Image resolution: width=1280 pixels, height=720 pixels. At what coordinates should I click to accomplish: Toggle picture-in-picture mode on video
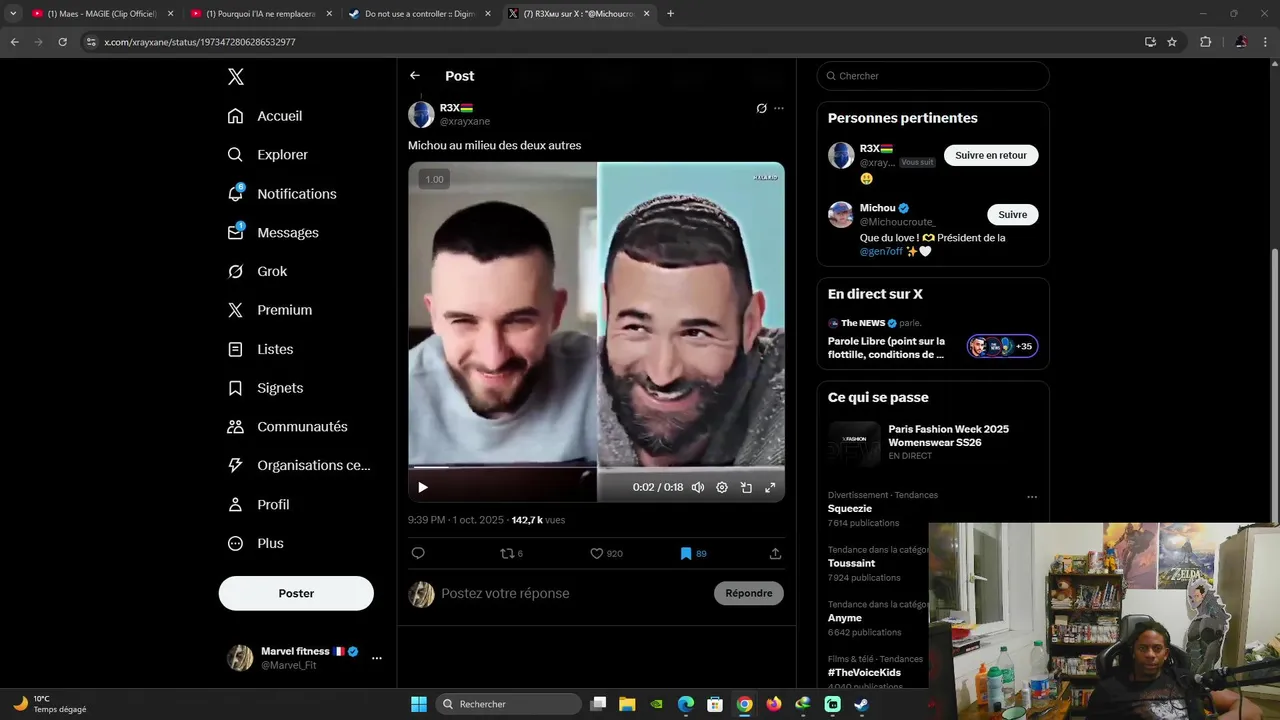point(746,487)
